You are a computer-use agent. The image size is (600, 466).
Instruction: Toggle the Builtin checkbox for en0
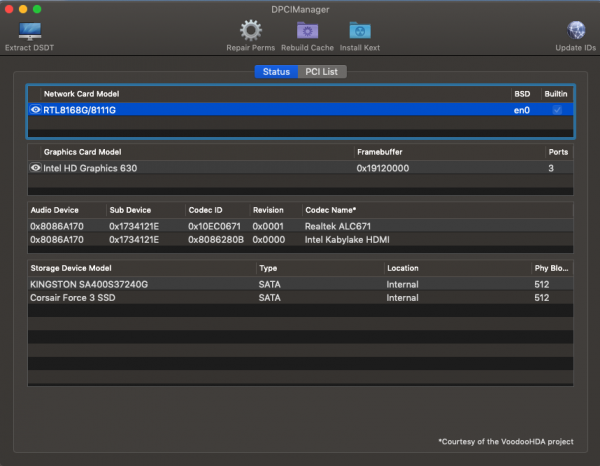click(557, 110)
